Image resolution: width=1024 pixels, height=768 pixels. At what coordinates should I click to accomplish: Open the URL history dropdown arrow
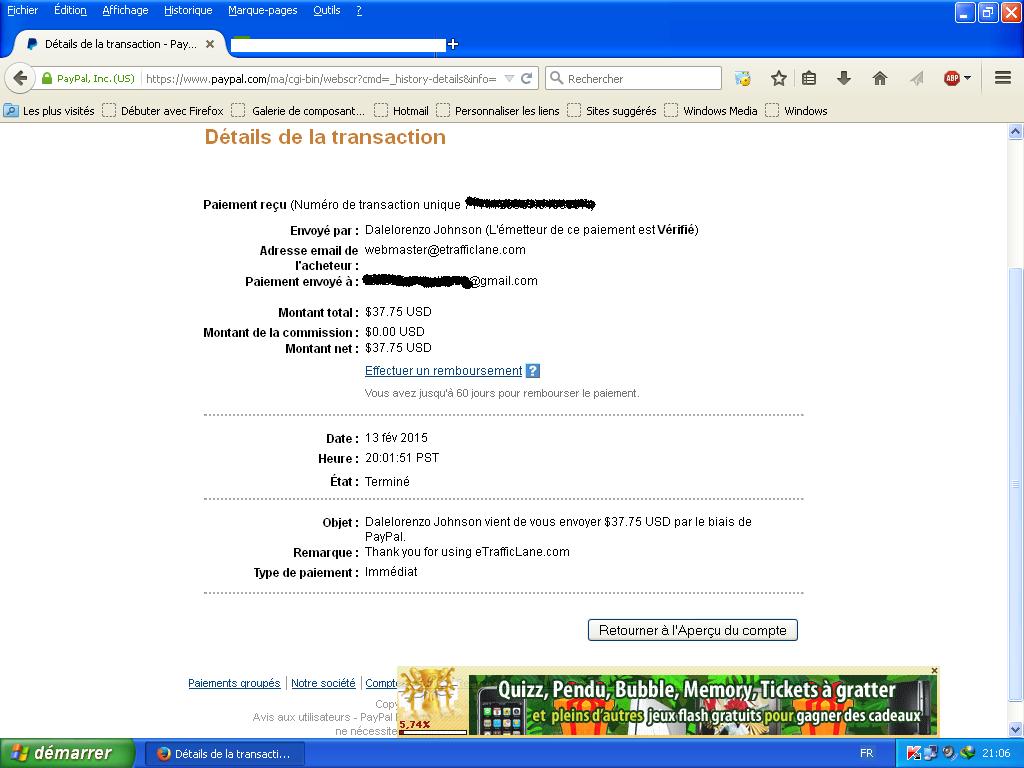coord(509,78)
